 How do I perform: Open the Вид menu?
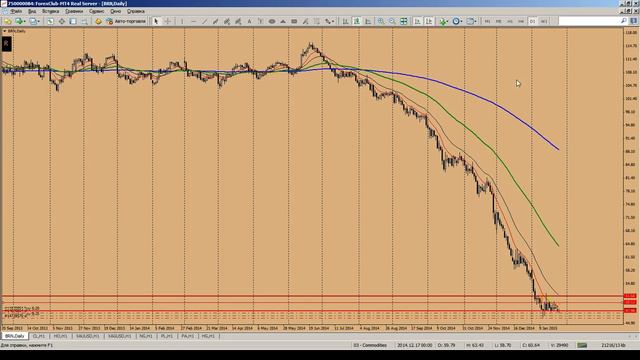(x=32, y=11)
